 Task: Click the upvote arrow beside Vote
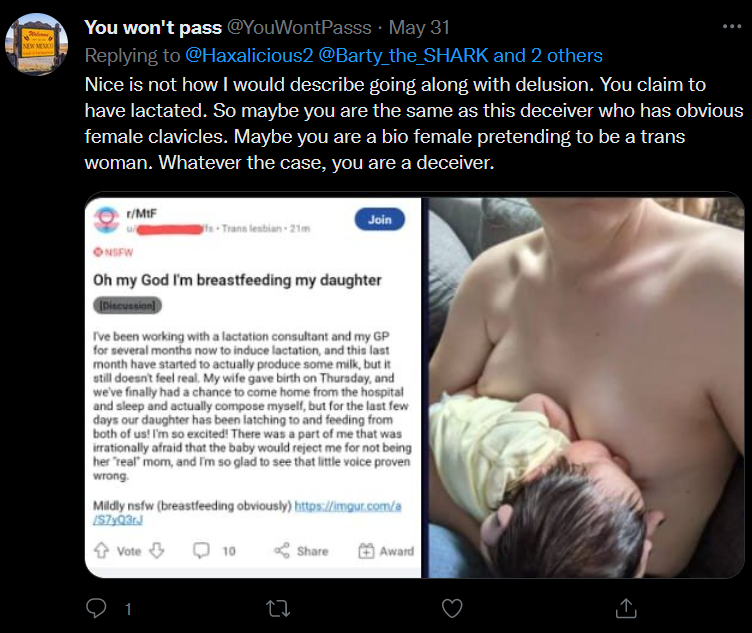(x=101, y=551)
